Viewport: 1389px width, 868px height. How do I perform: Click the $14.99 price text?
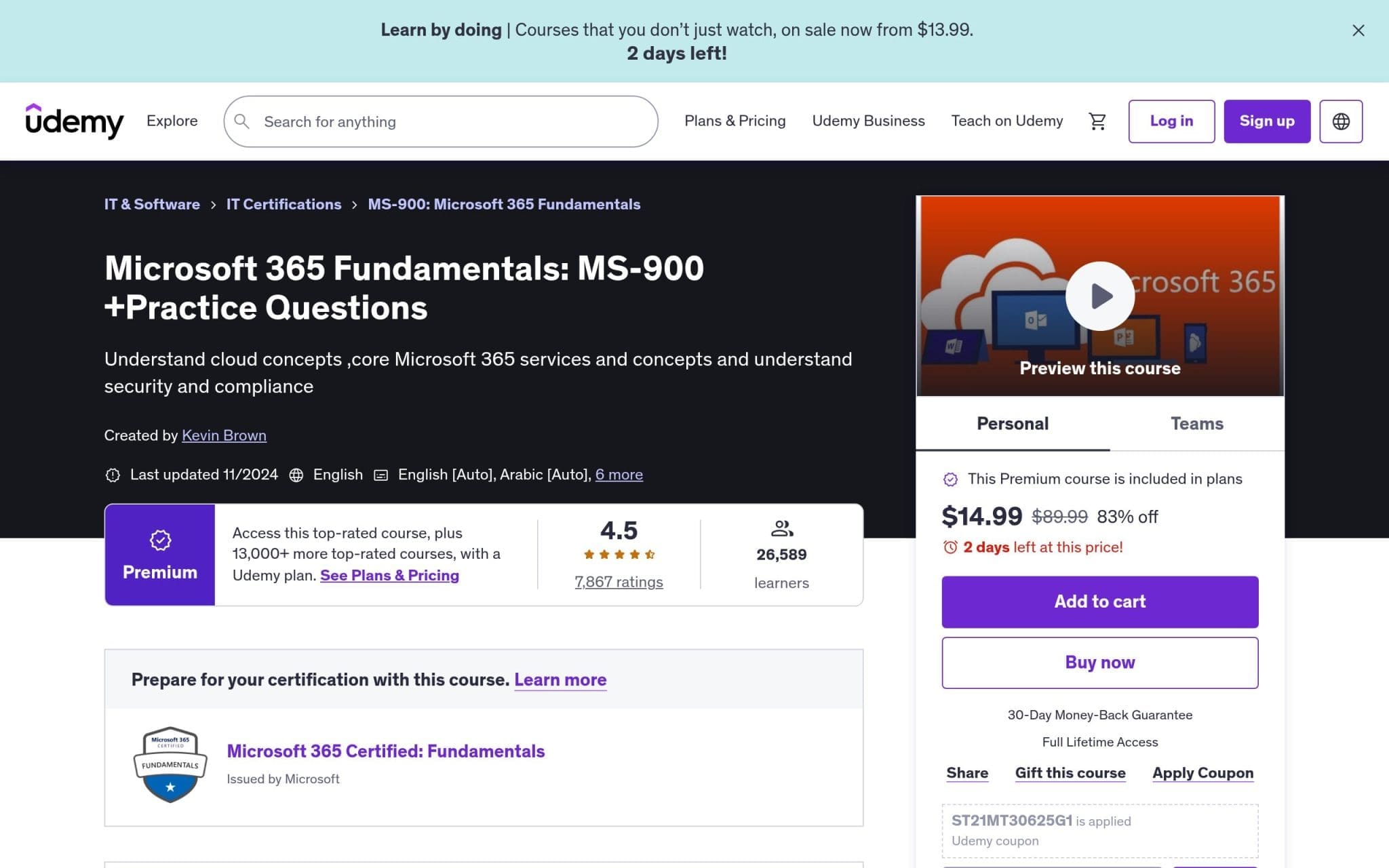981,517
